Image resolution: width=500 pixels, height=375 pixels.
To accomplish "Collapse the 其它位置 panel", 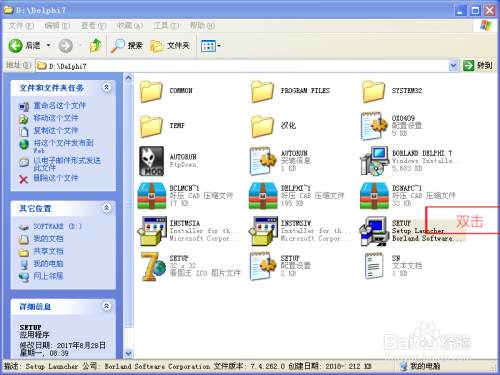I will click(107, 208).
